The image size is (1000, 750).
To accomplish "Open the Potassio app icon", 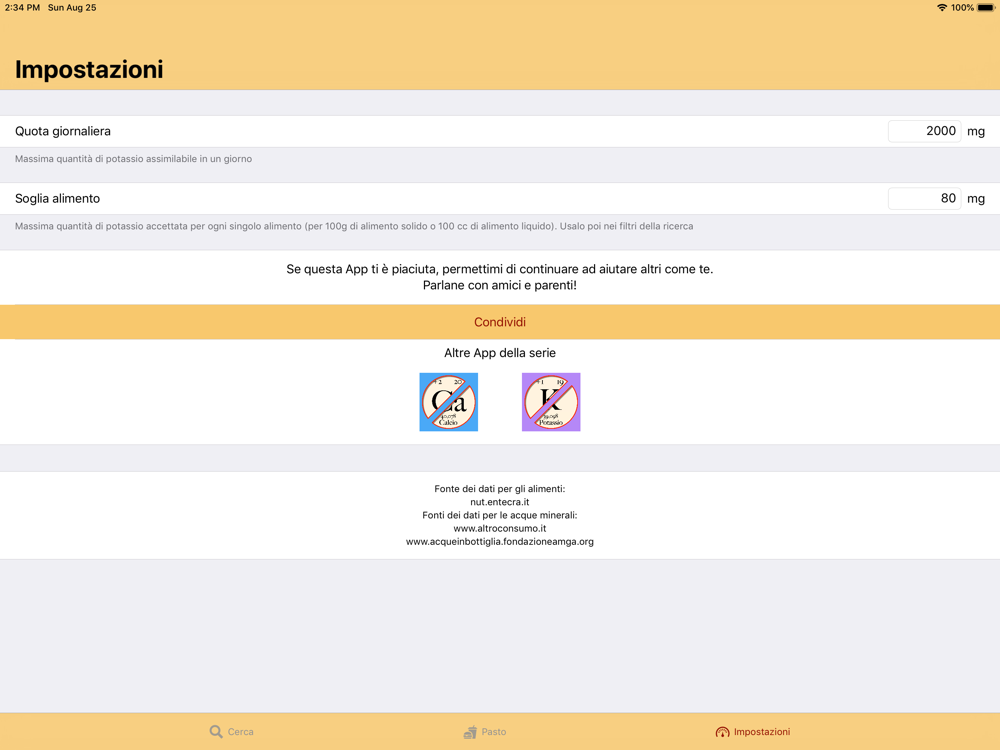I will [x=551, y=402].
